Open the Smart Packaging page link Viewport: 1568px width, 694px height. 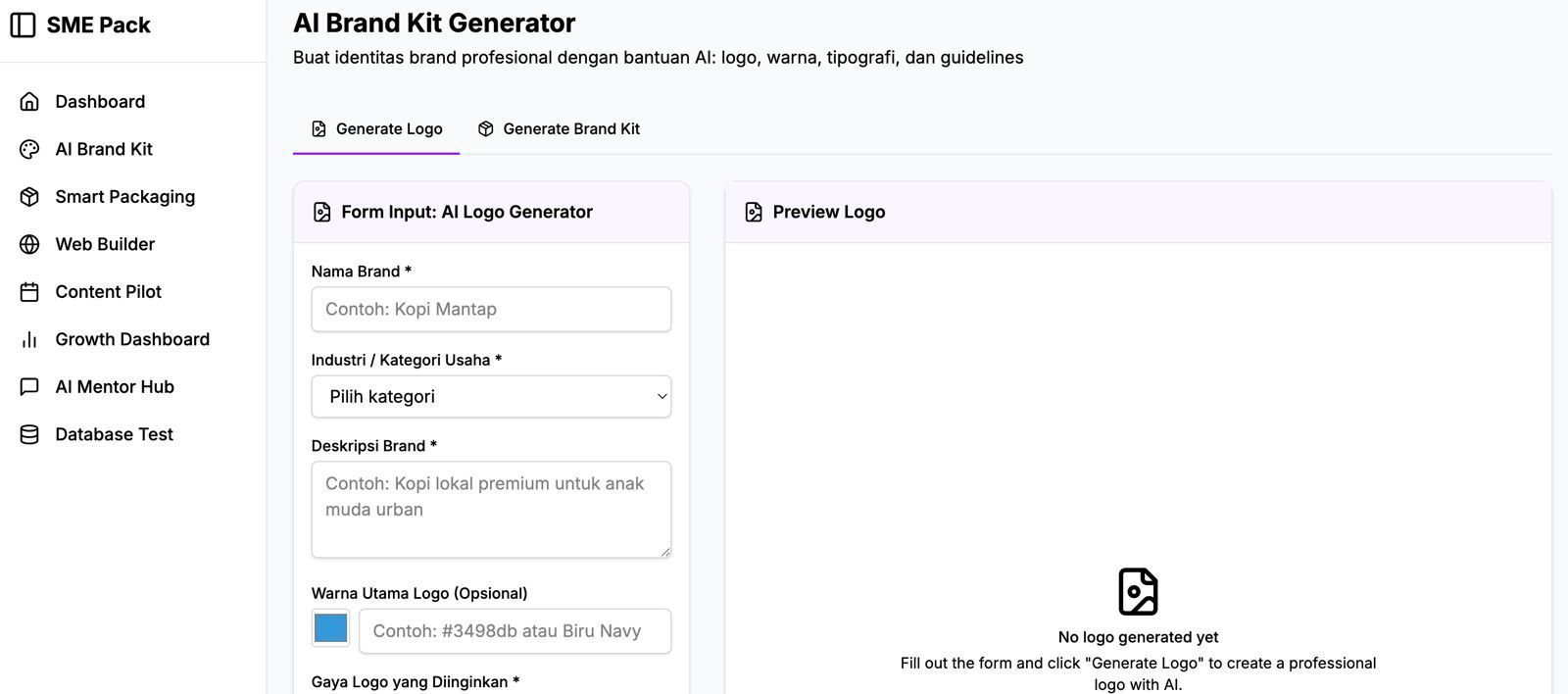[x=124, y=197]
